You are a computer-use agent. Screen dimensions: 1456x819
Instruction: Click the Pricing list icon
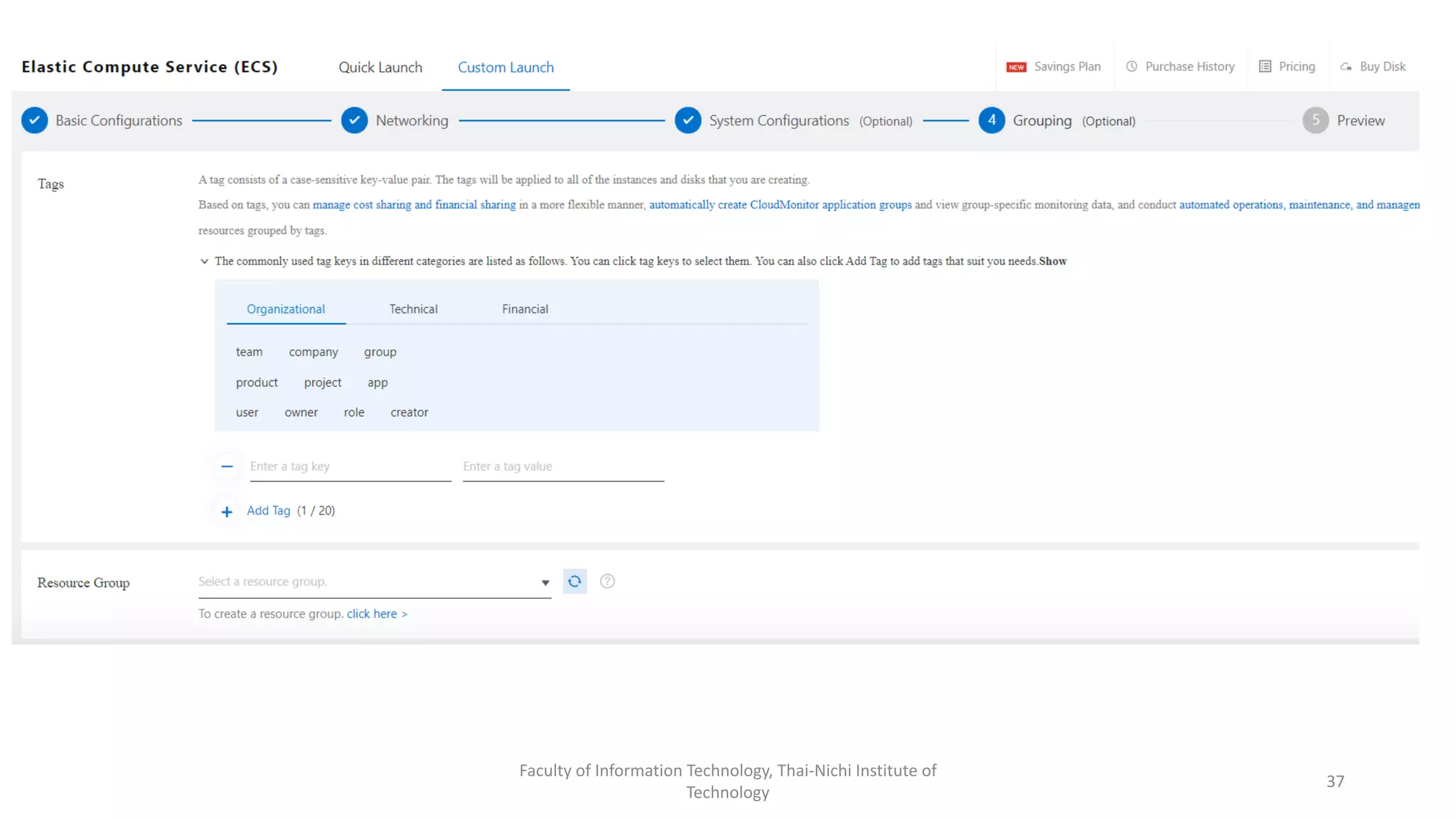pos(1265,66)
